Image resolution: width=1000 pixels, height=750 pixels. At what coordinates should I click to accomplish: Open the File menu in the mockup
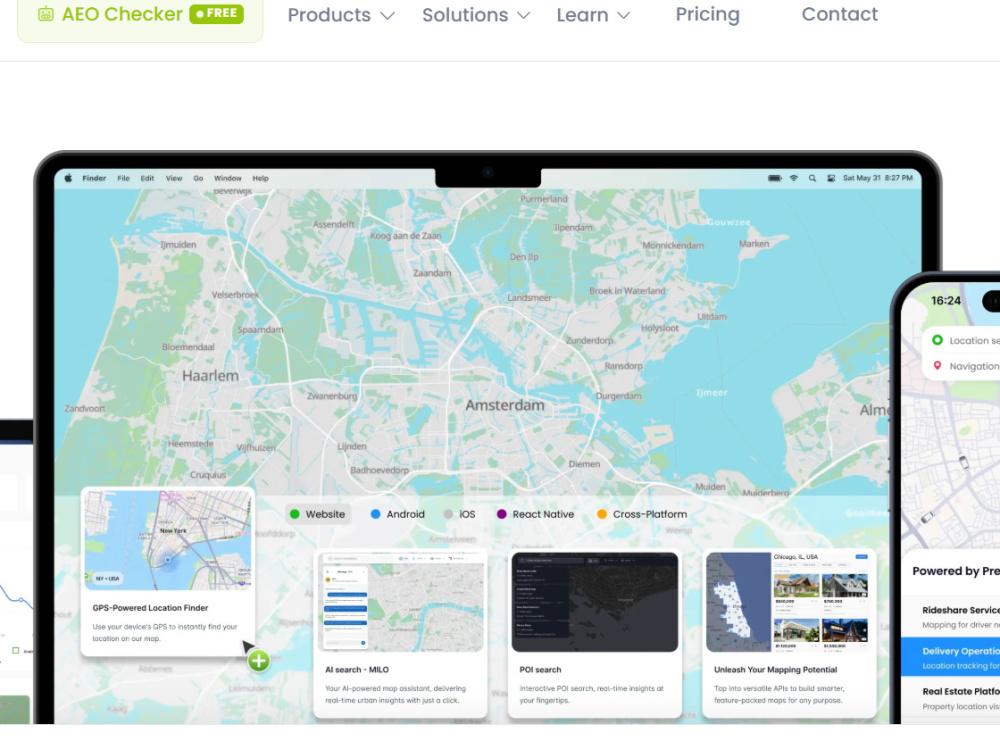coord(123,179)
